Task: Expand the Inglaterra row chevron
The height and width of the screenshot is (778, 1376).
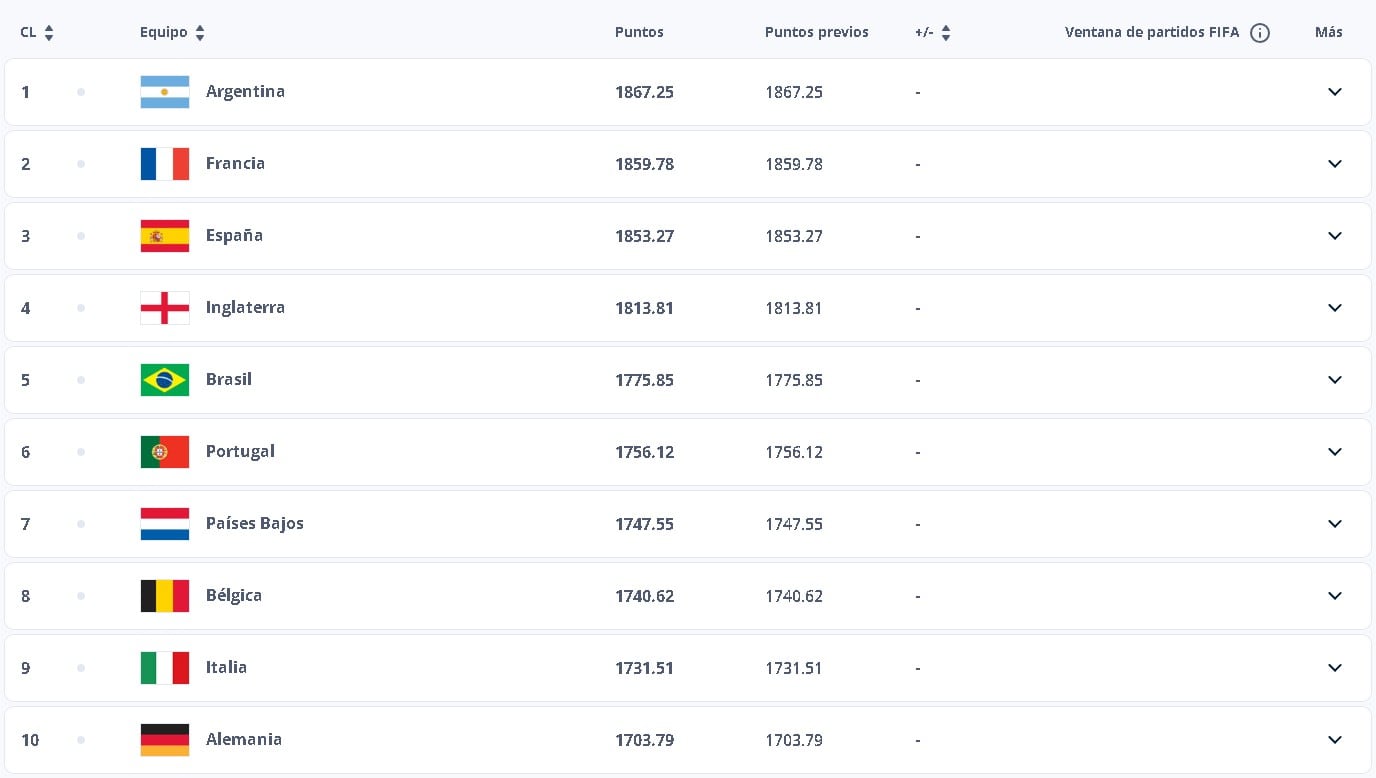Action: tap(1335, 308)
